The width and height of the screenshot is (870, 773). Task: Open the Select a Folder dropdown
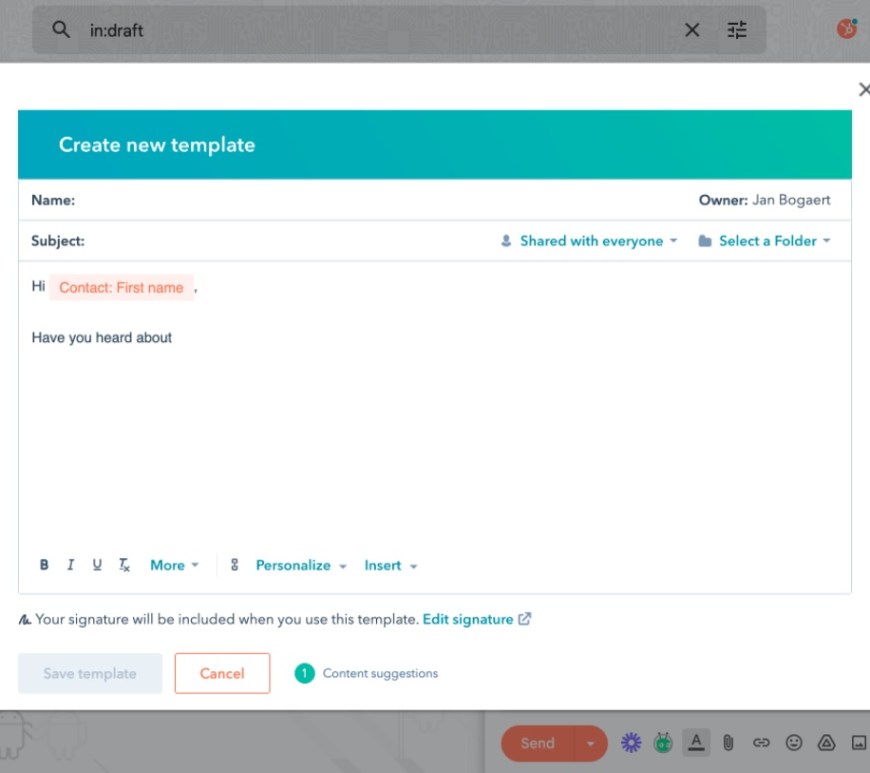tap(765, 241)
